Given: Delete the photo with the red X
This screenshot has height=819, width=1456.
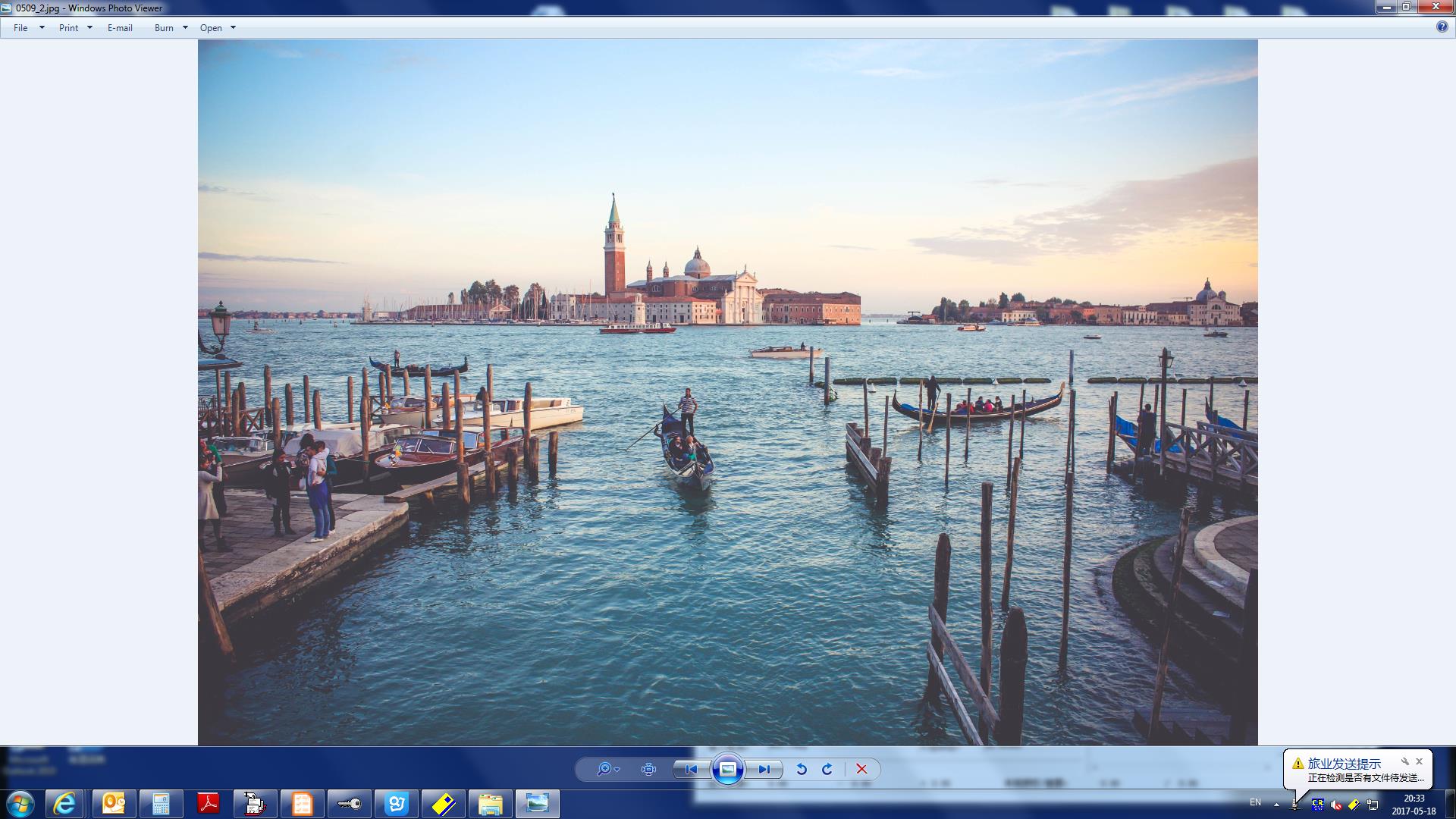Looking at the screenshot, I should tap(861, 769).
